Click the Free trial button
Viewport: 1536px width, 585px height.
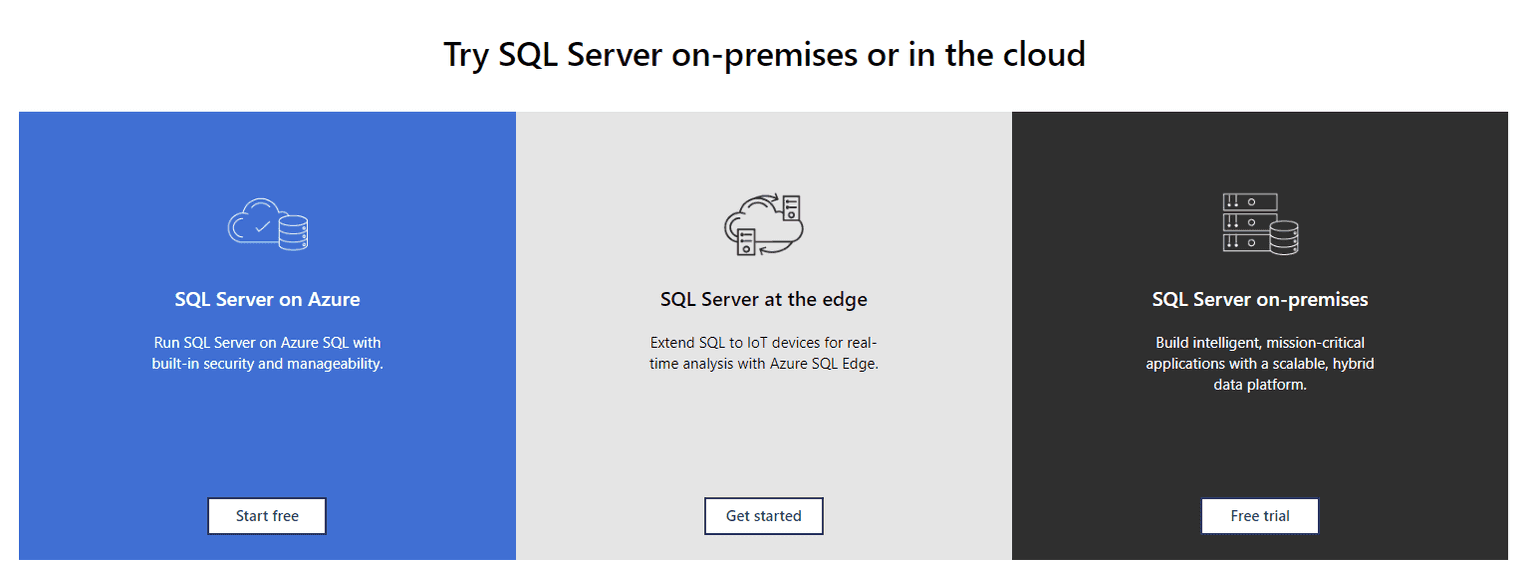pyautogui.click(x=1259, y=515)
